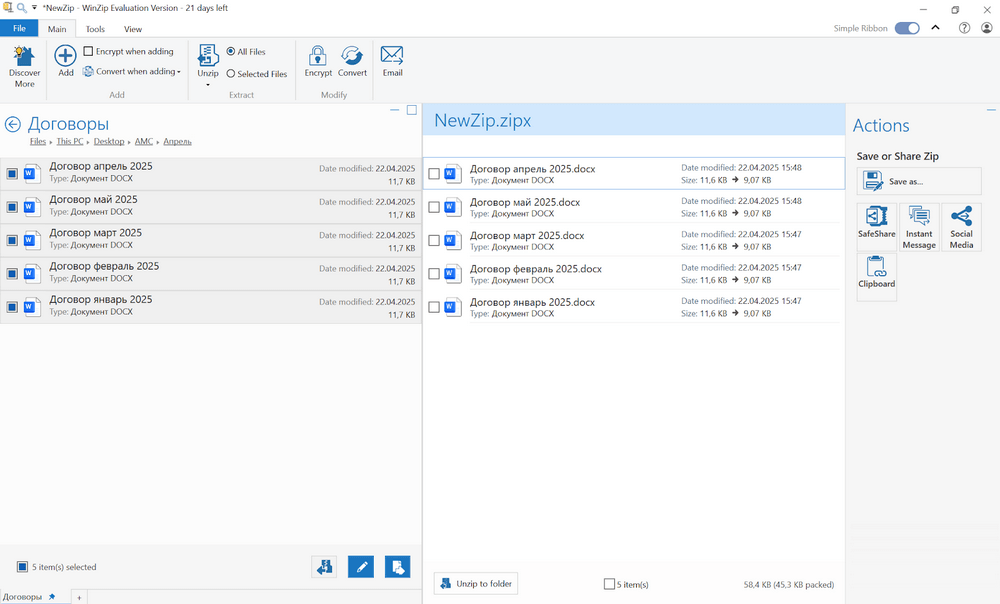
Task: Select the Договоры bottom tab
Action: click(22, 597)
